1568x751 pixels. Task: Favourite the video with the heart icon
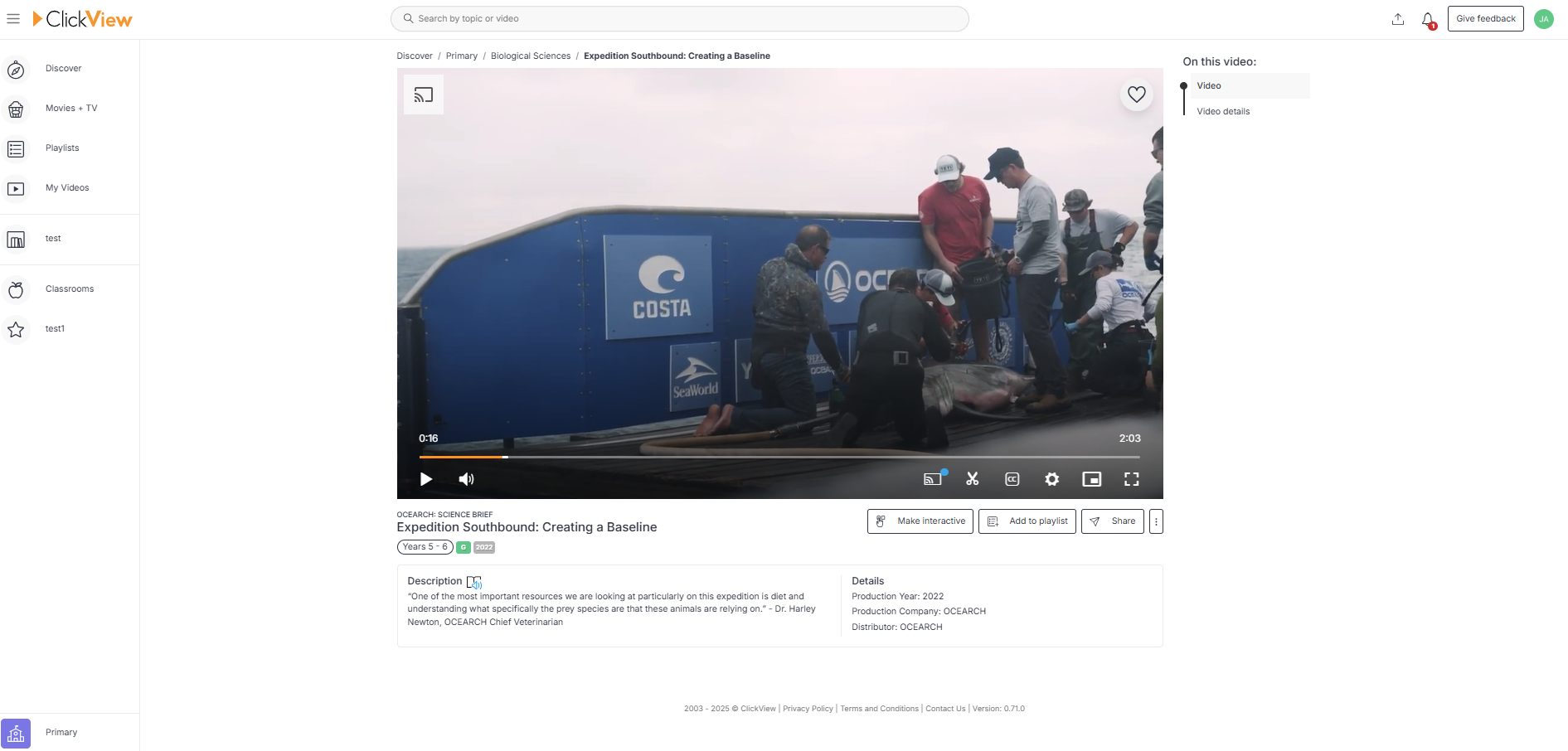tap(1137, 94)
